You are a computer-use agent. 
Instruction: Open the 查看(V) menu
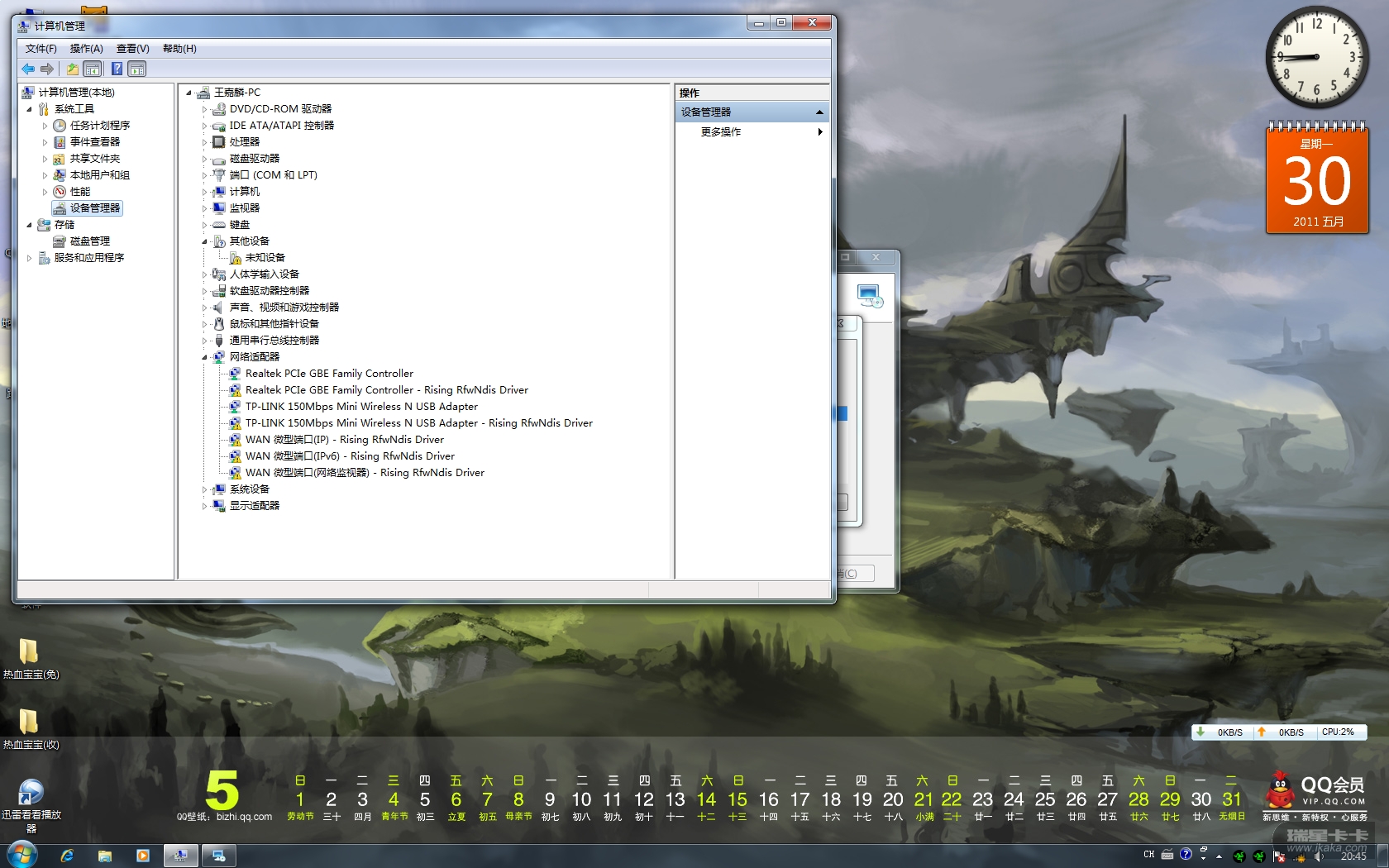coord(132,49)
